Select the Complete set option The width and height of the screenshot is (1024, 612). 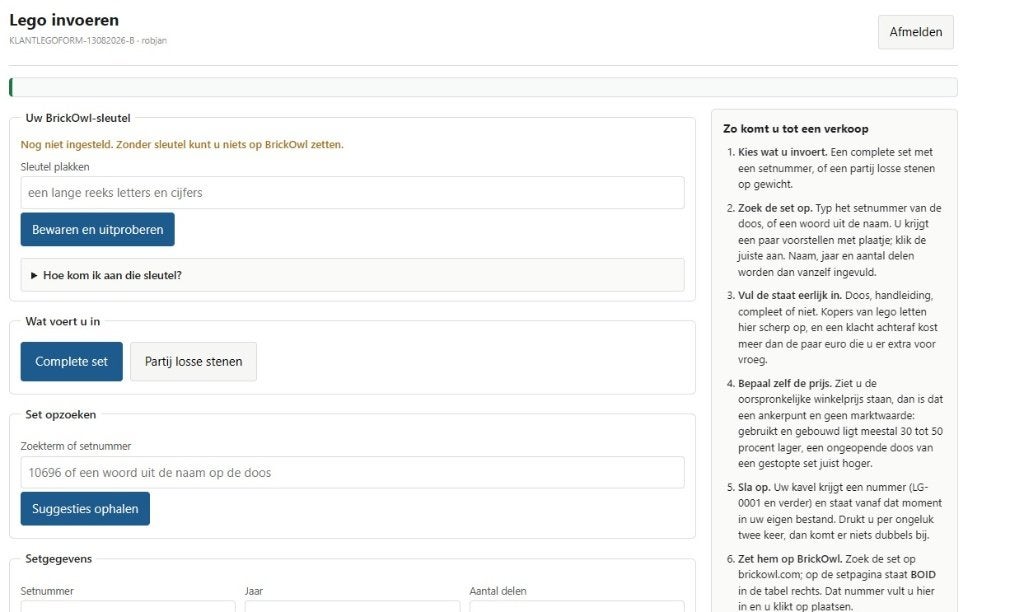71,361
